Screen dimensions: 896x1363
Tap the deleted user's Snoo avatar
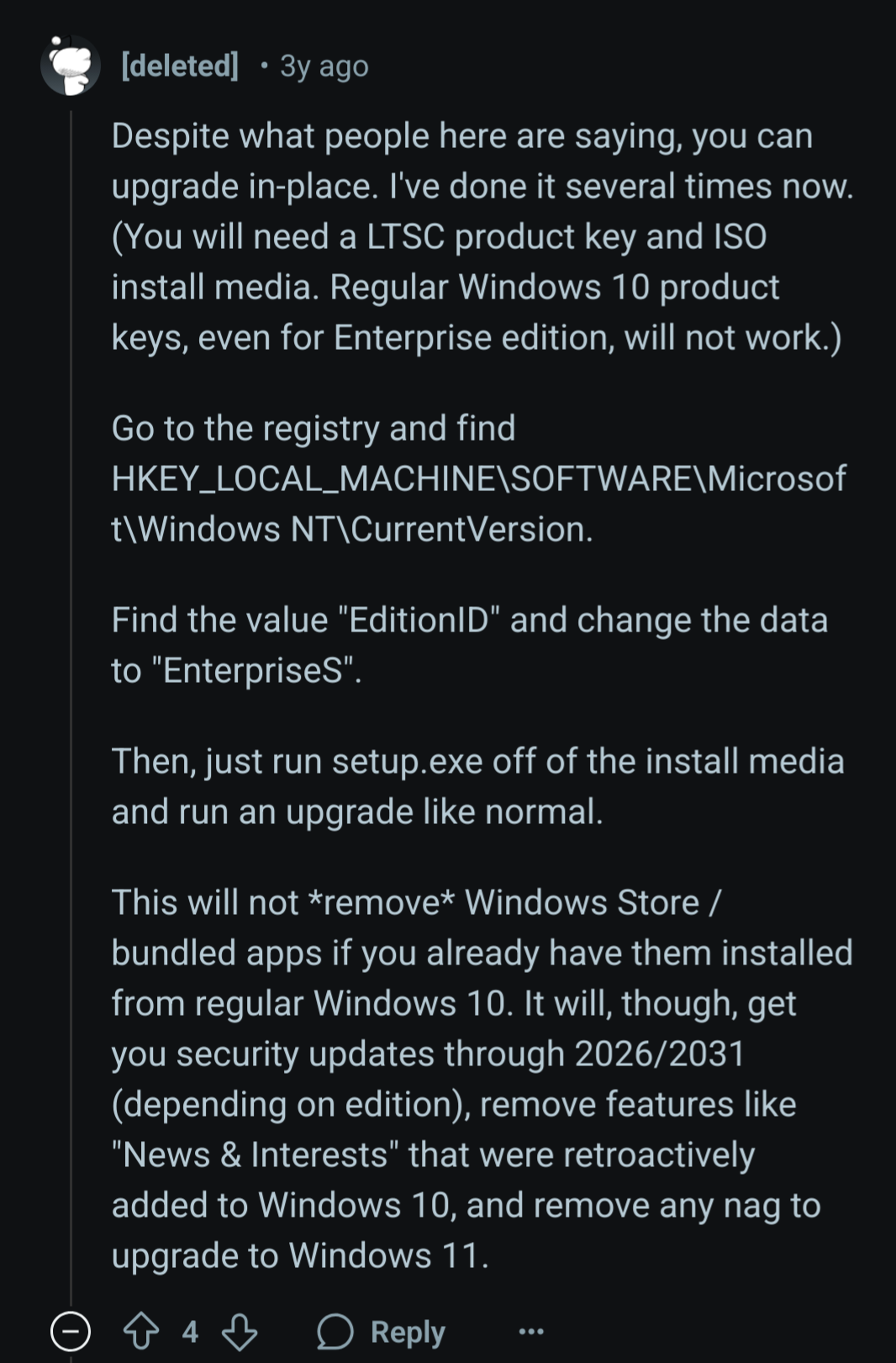[x=71, y=65]
